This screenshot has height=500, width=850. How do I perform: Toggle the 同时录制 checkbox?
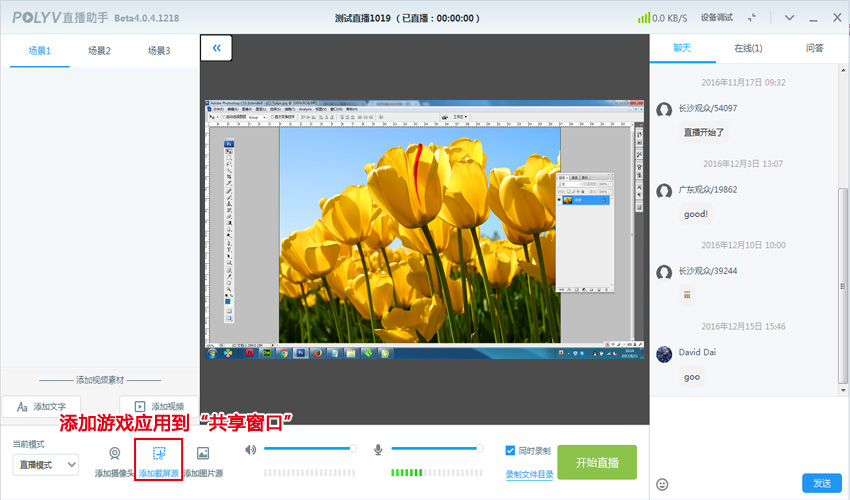pos(511,451)
